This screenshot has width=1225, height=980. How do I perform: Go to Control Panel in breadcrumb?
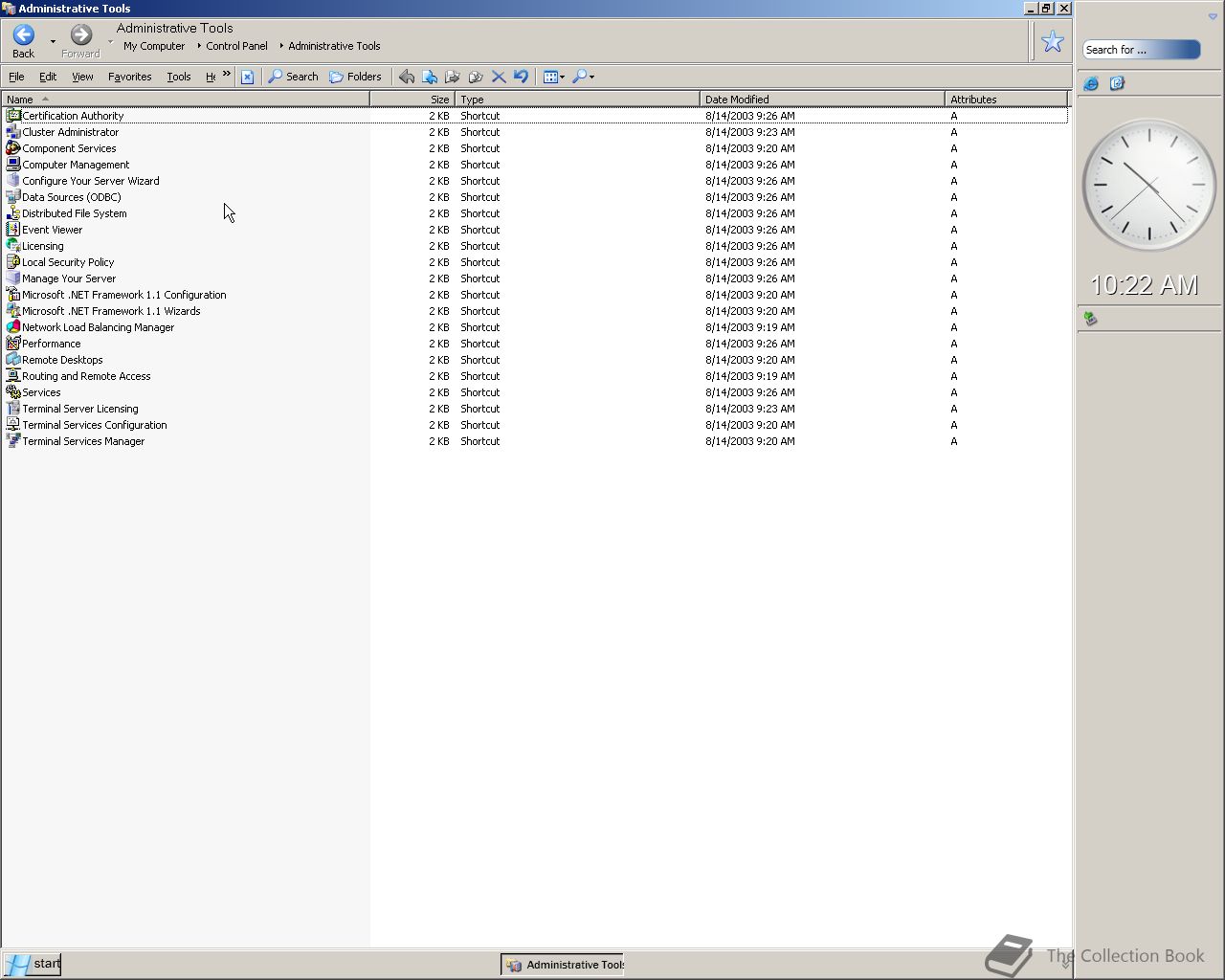coord(236,46)
